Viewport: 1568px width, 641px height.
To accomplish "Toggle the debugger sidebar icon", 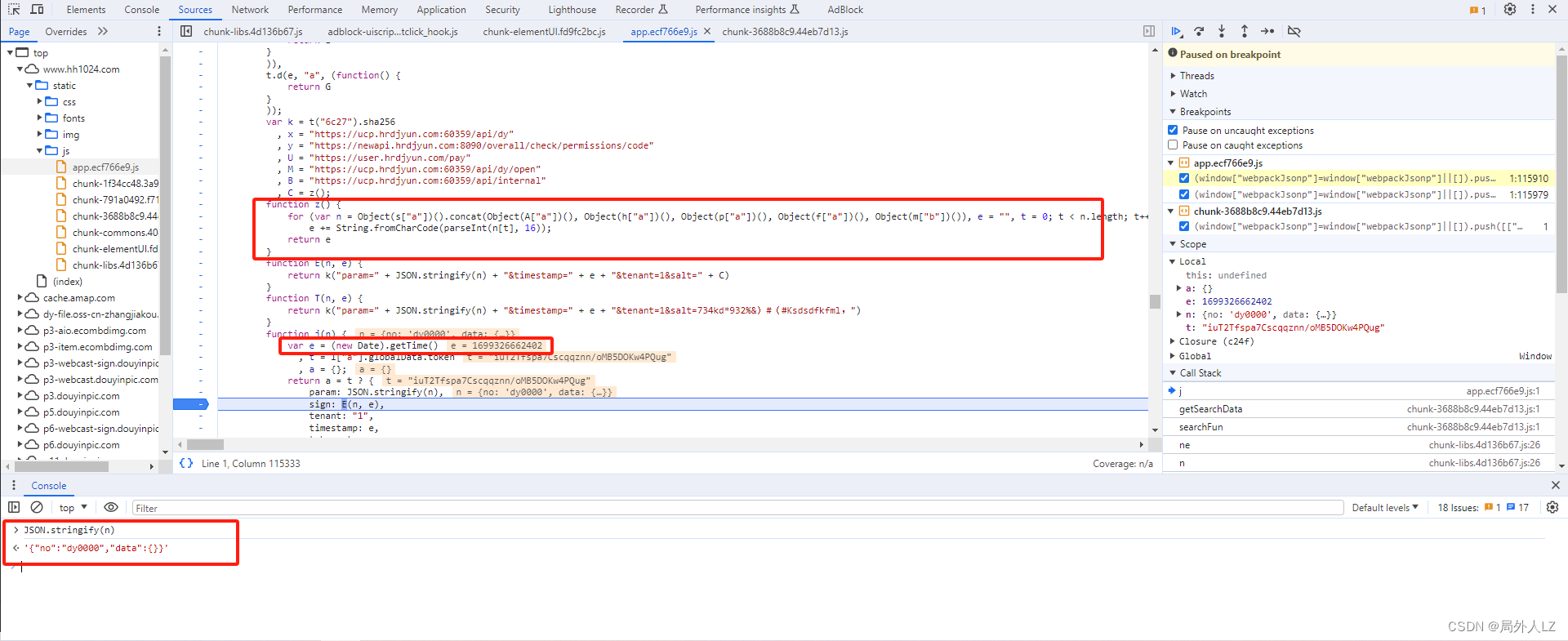I will tap(1149, 31).
